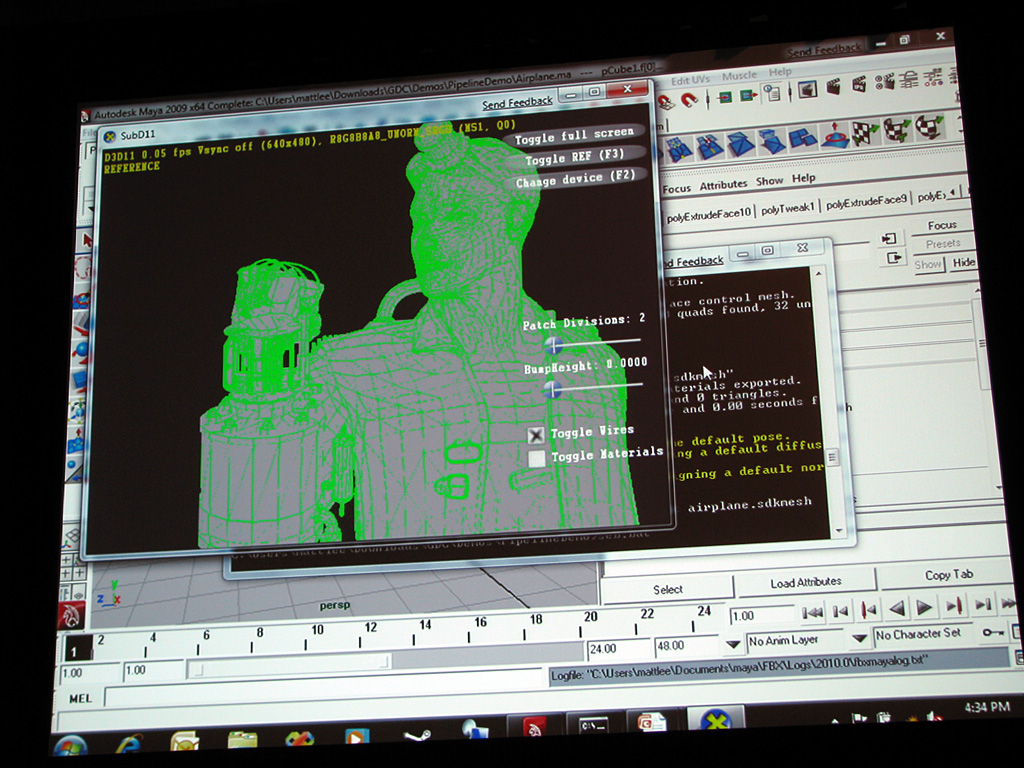Click the extrude face shelf icon

pos(772,141)
